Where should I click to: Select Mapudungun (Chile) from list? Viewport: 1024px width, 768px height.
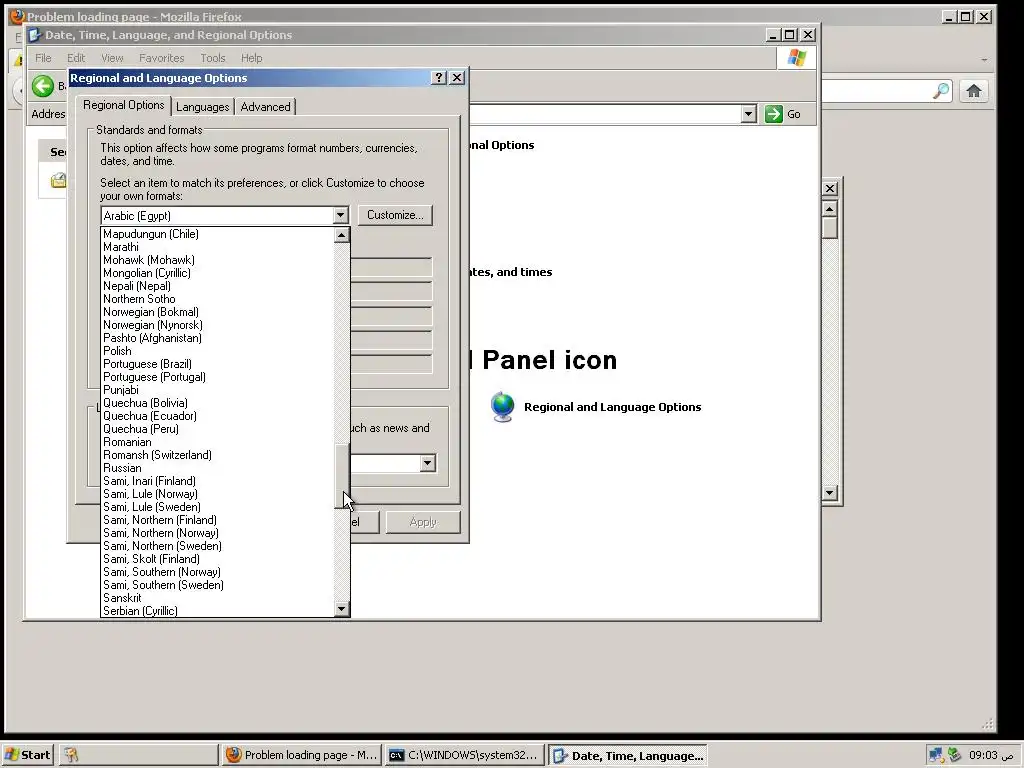pos(217,234)
